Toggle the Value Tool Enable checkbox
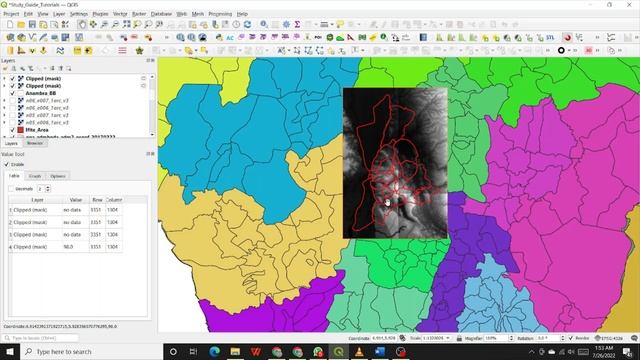 7,164
